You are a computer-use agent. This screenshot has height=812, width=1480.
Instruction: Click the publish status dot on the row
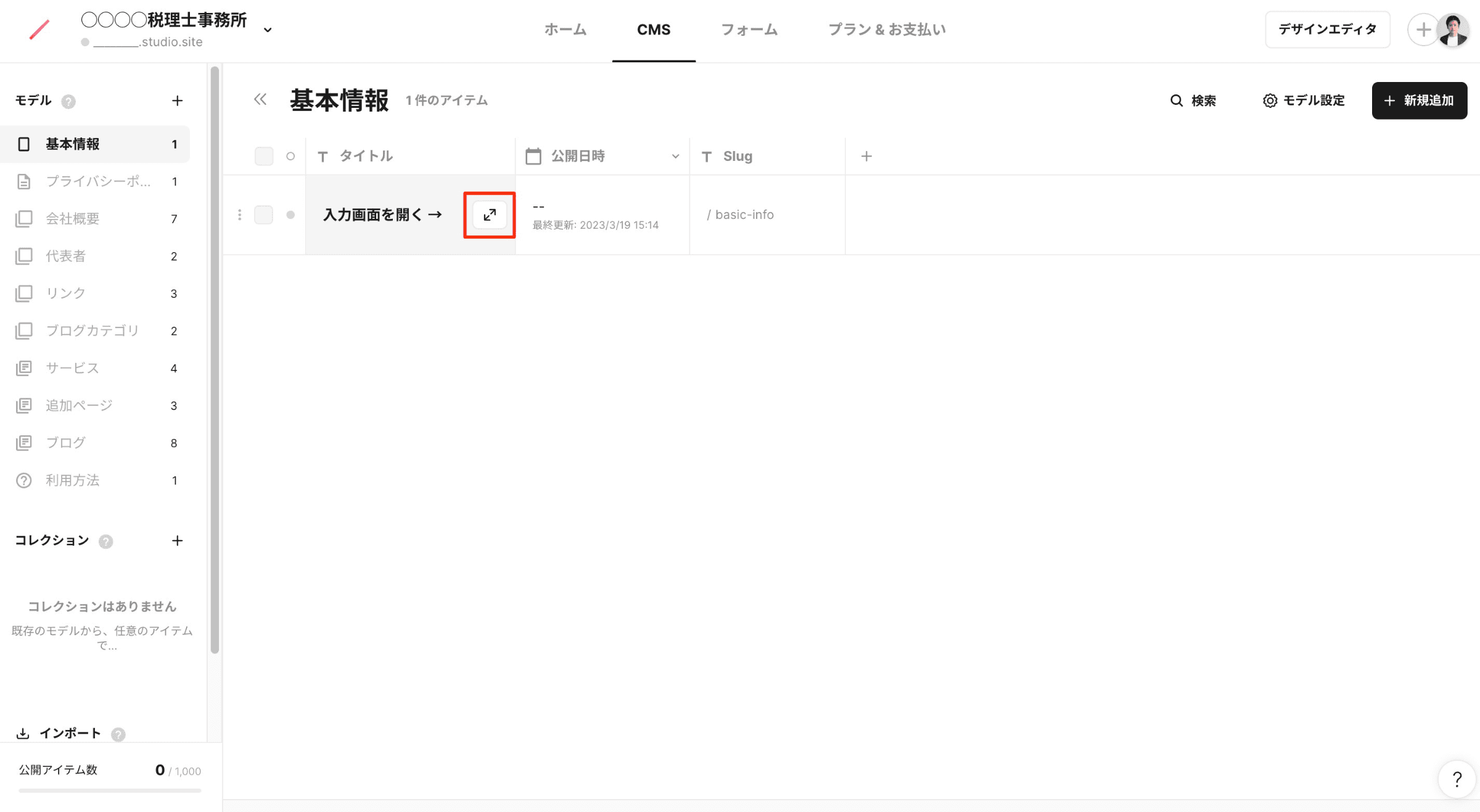point(290,215)
